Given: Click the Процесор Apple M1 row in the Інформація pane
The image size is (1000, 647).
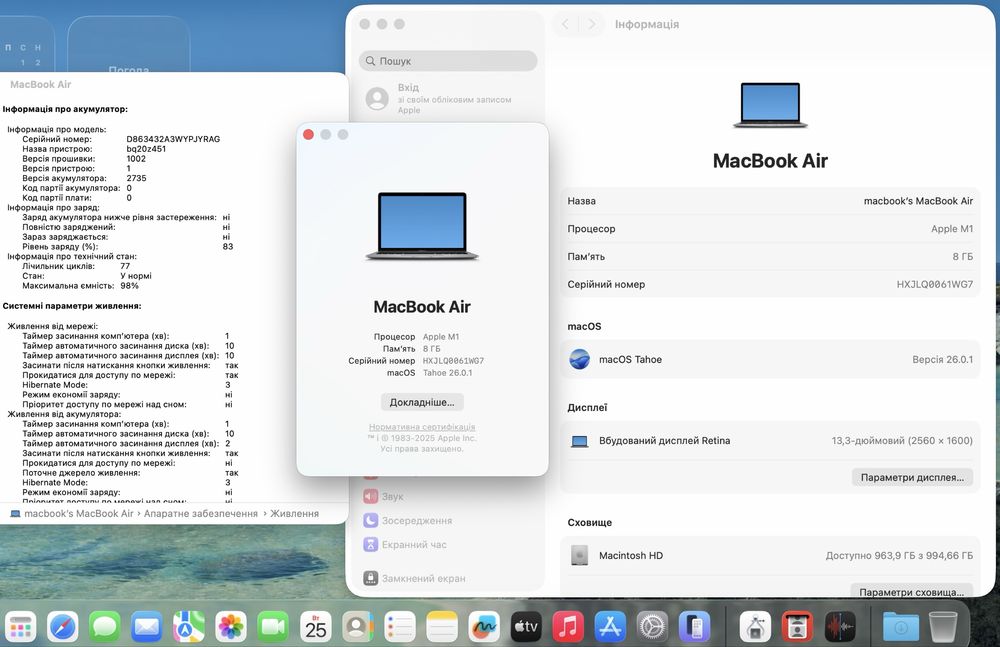Looking at the screenshot, I should click(770, 228).
